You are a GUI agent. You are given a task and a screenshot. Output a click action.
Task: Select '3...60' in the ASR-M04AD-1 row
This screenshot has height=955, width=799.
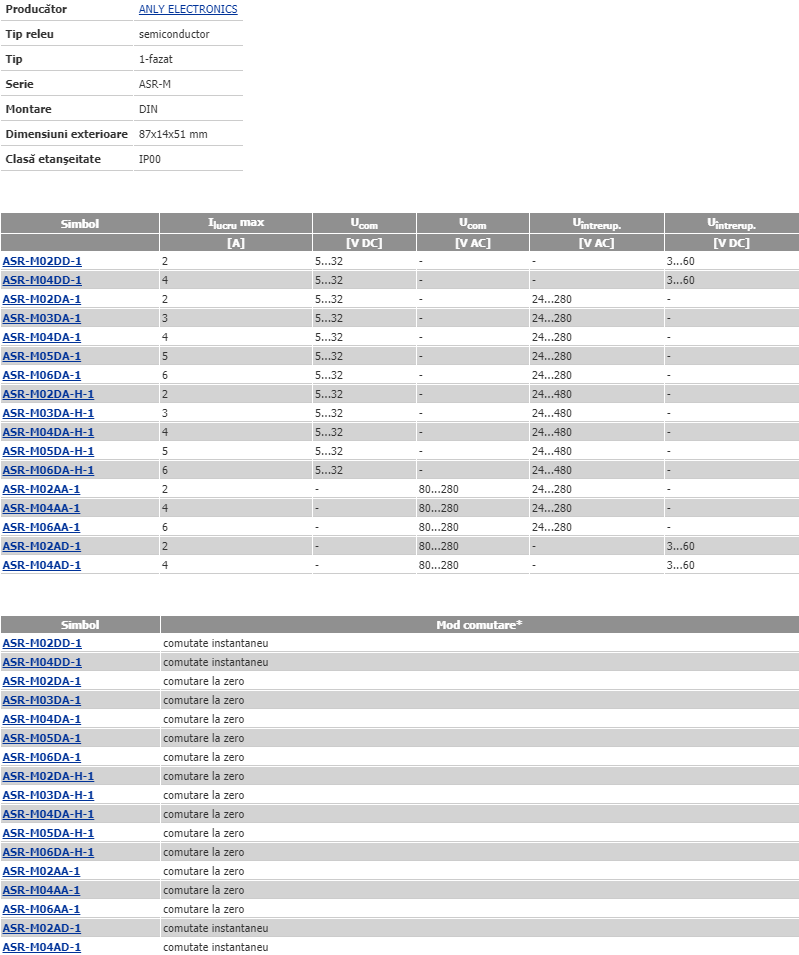680,565
